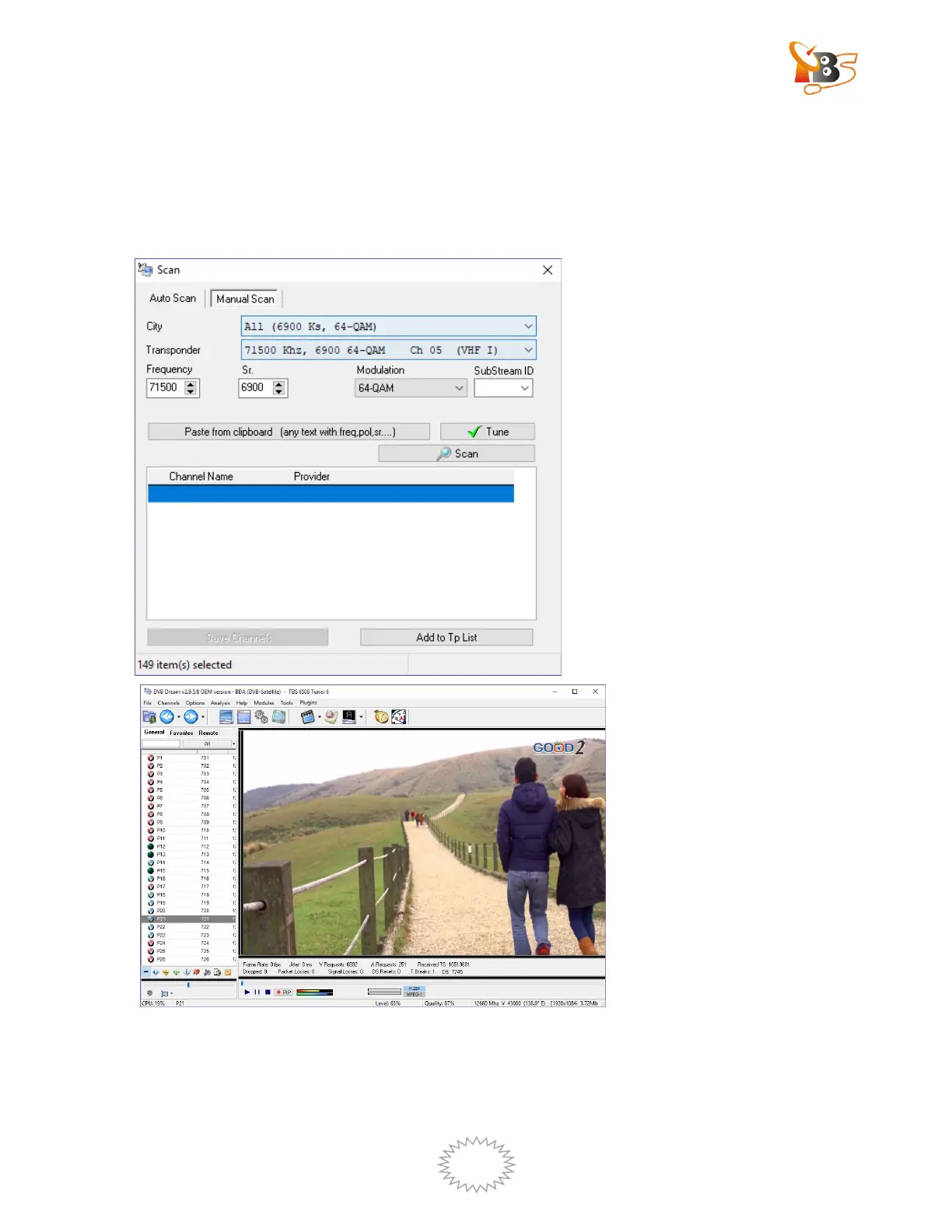Toggle the H.264 codec indicator
Image resolution: width=952 pixels, height=1232 pixels.
415,989
